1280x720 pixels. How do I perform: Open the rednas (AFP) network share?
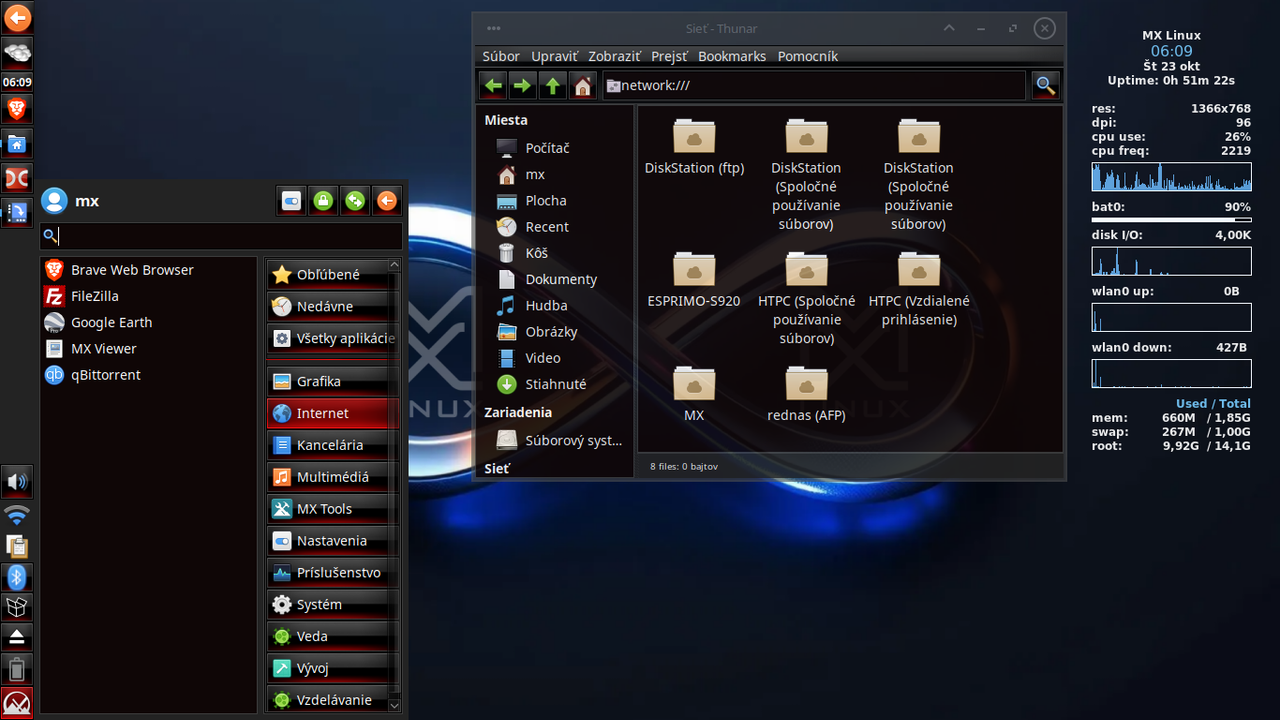pos(806,385)
